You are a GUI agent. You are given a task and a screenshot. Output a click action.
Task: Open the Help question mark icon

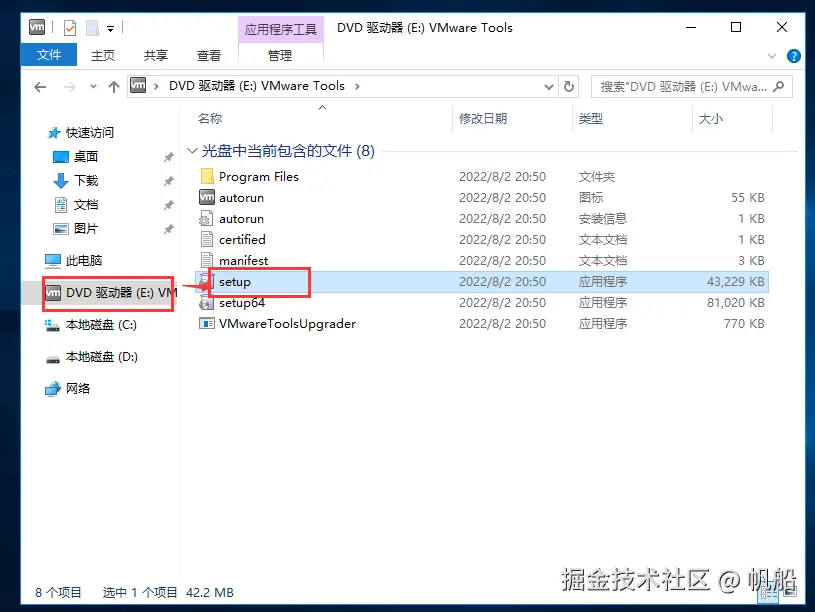tap(794, 56)
